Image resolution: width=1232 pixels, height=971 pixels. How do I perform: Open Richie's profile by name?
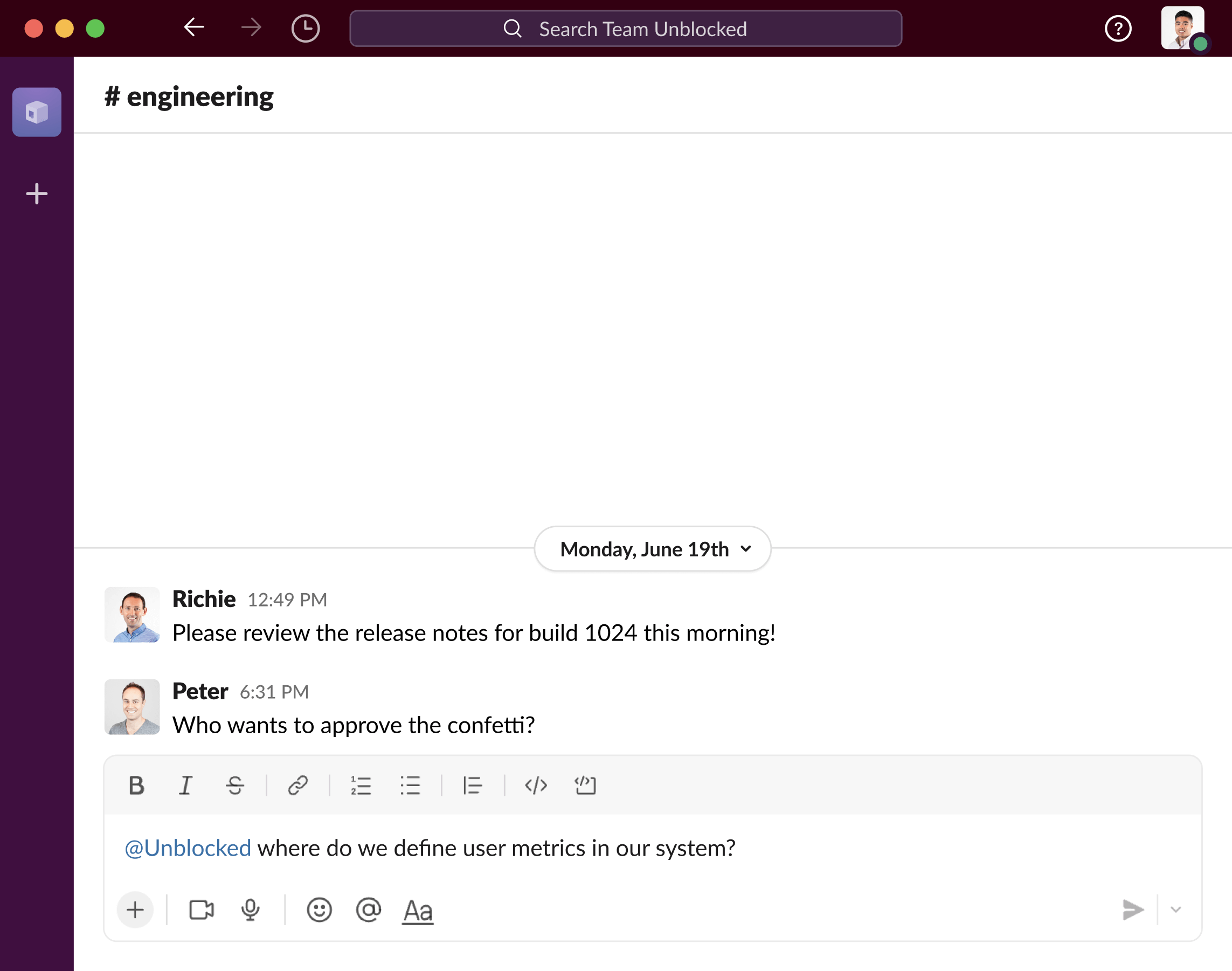pos(203,598)
